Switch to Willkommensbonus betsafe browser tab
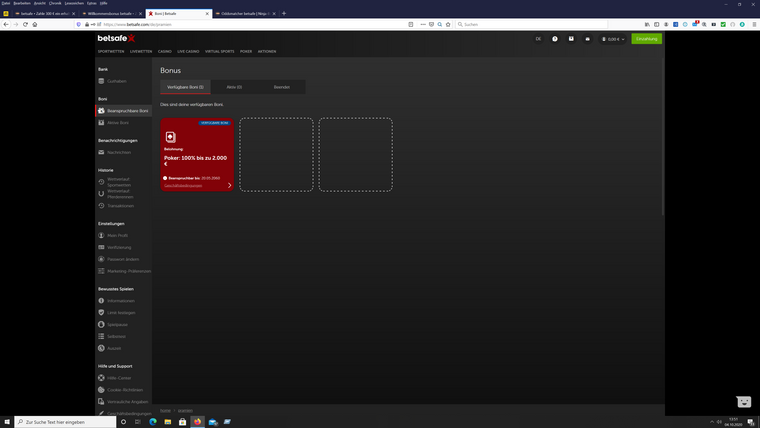This screenshot has width=760, height=428. (x=111, y=14)
